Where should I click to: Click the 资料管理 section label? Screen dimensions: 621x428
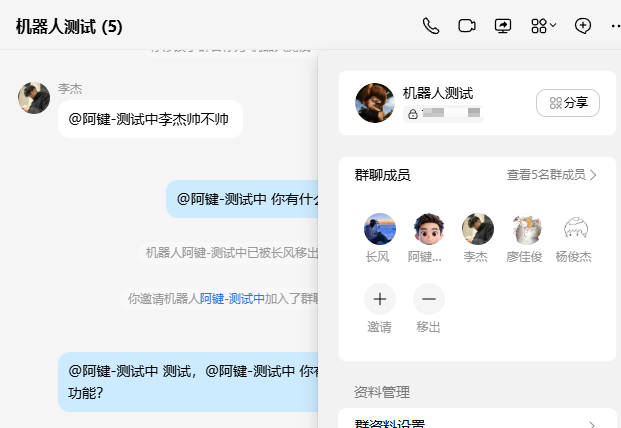pyautogui.click(x=382, y=392)
